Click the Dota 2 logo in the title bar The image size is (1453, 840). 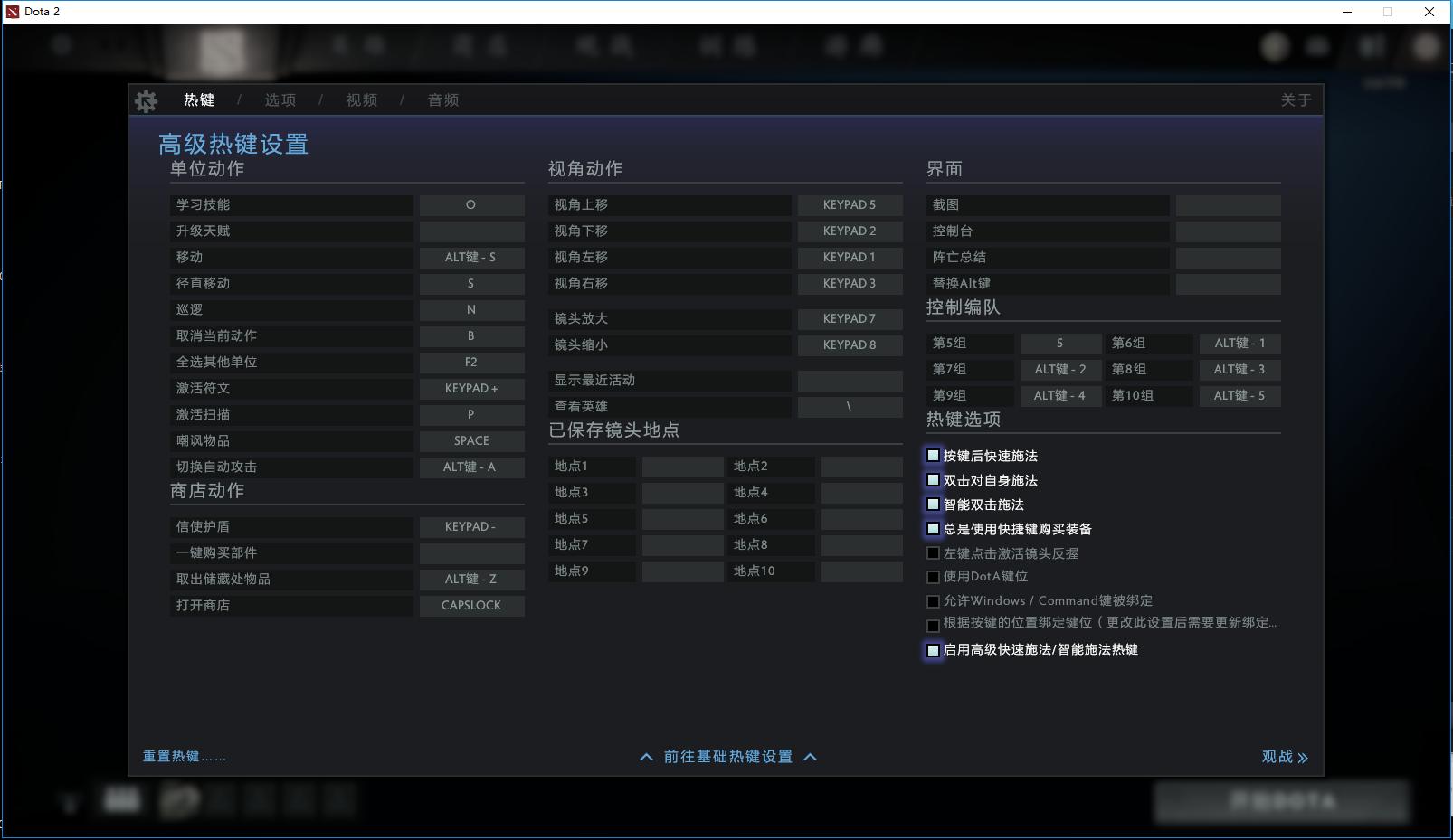point(11,12)
